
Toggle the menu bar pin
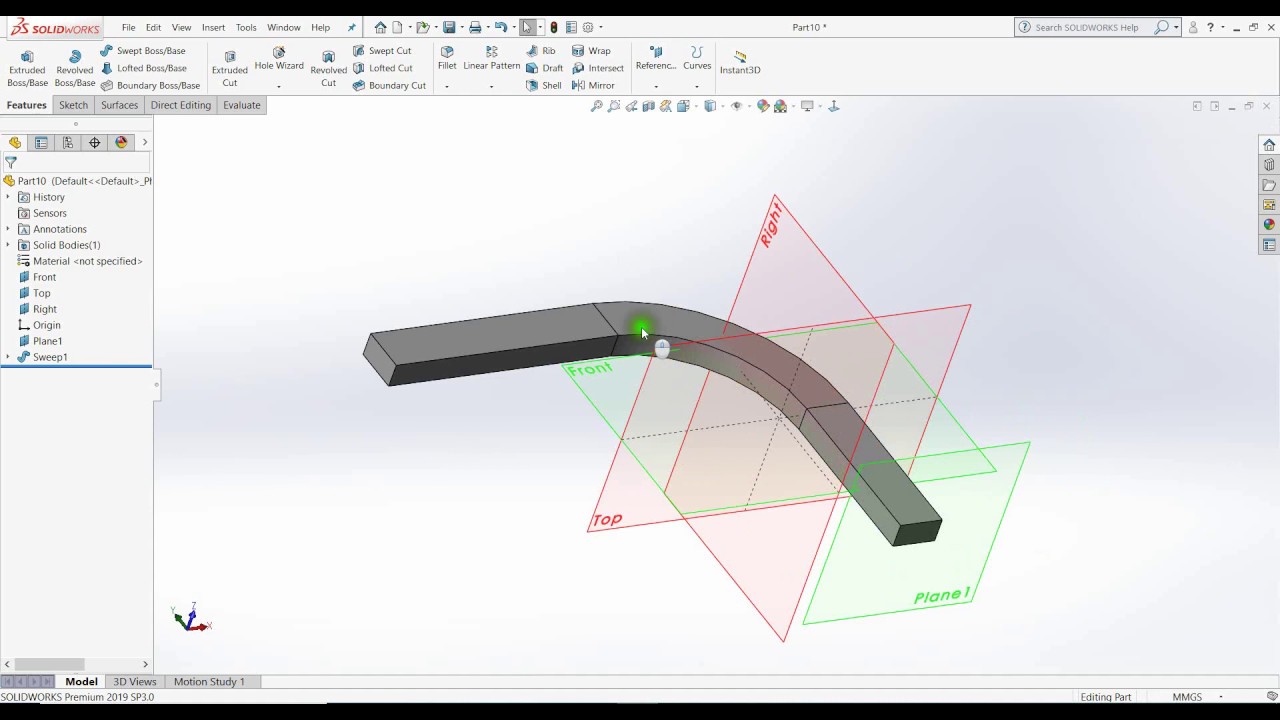pos(351,28)
